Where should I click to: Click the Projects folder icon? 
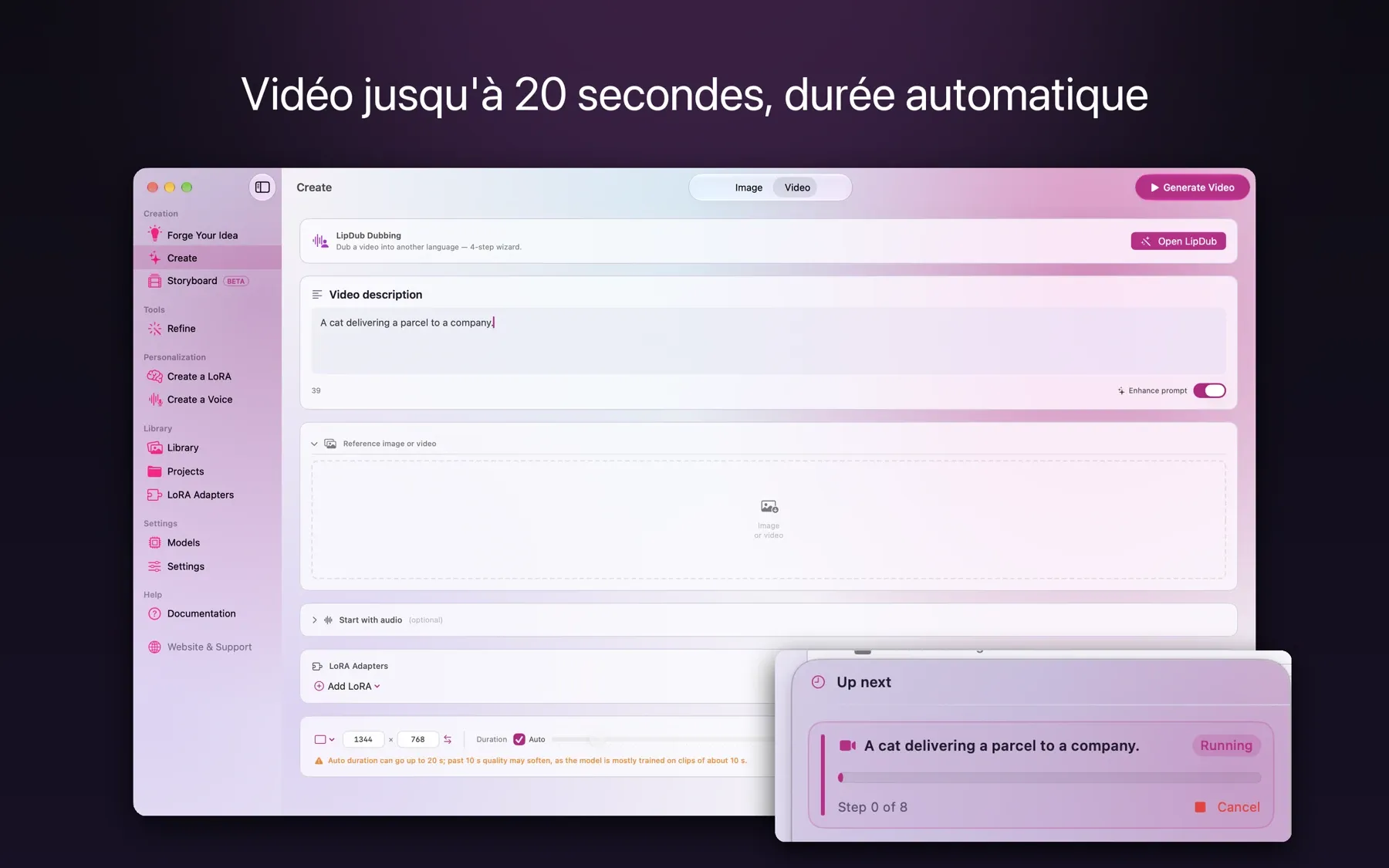(154, 471)
